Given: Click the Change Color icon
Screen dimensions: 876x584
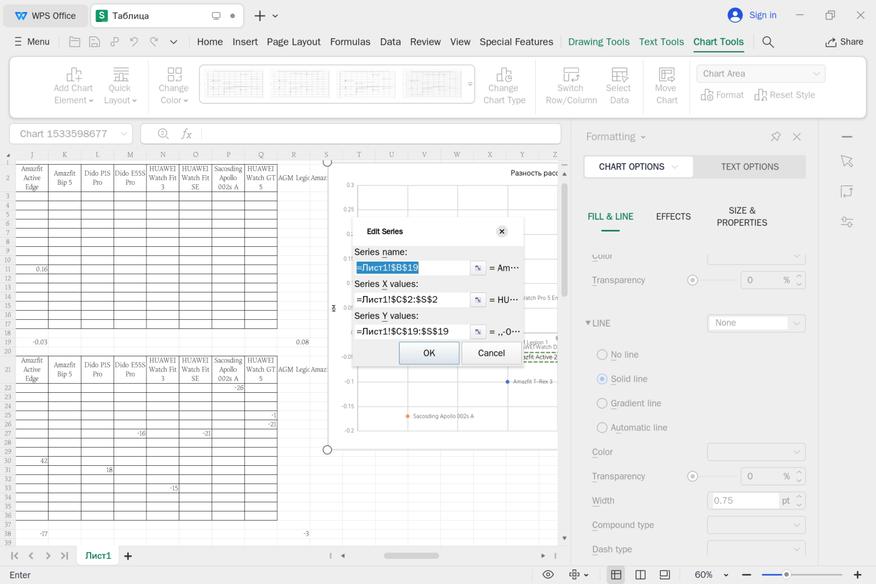Looking at the screenshot, I should pos(174,74).
